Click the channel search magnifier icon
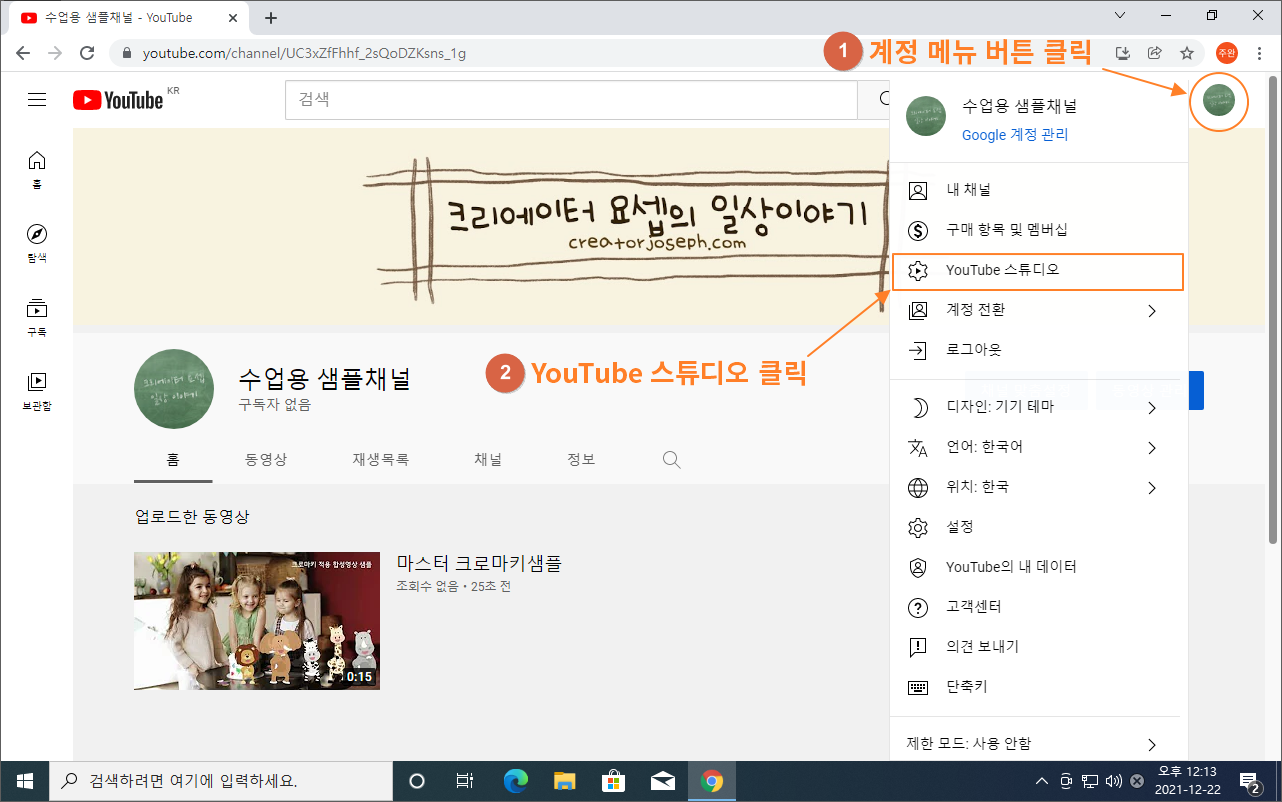This screenshot has height=802, width=1282. 672,460
